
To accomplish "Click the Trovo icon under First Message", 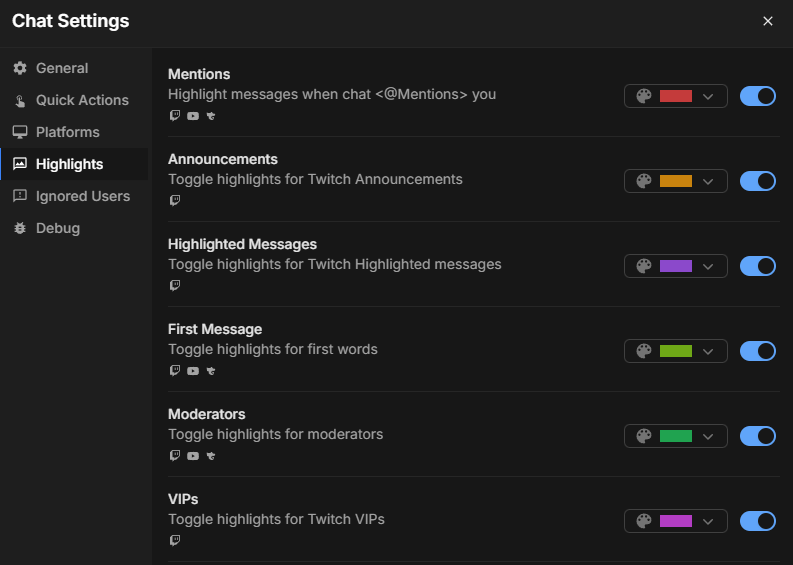I will point(211,371).
